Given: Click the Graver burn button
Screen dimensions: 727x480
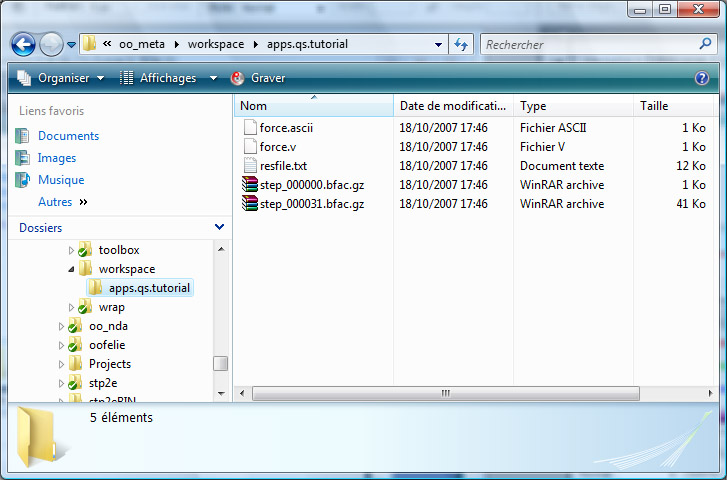Looking at the screenshot, I should click(258, 78).
